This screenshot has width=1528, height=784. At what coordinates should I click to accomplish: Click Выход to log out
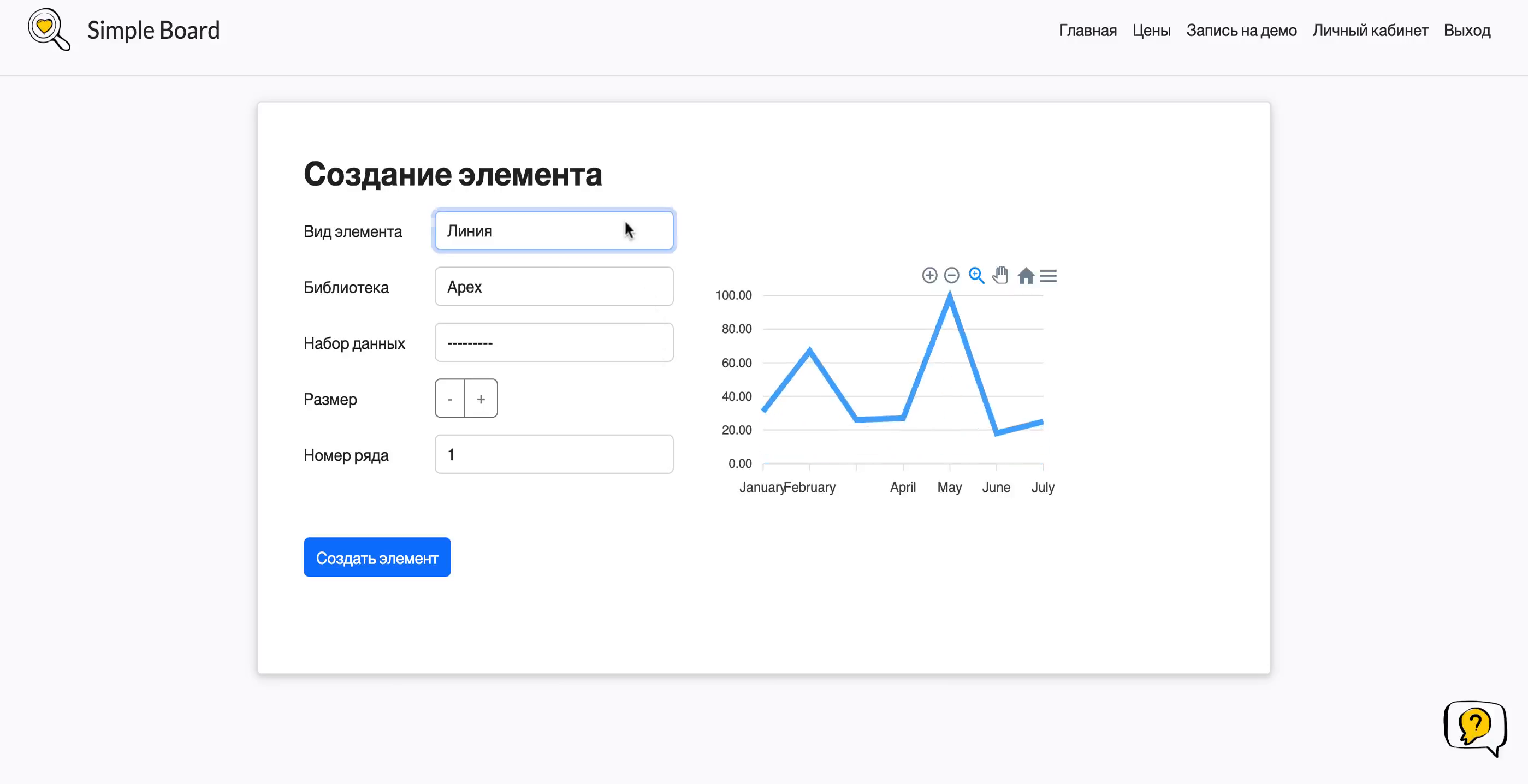(1467, 30)
